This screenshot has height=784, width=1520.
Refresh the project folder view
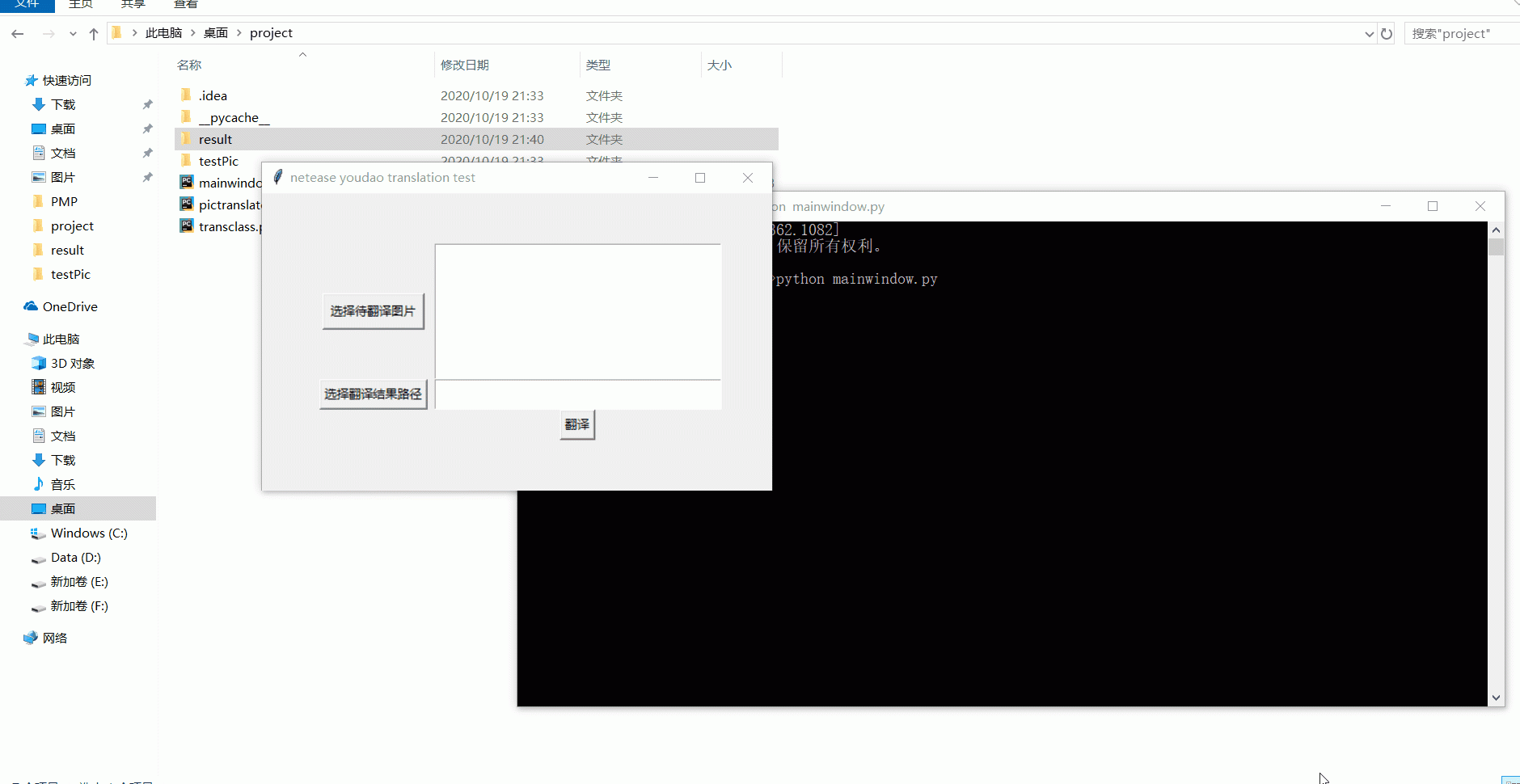coord(1387,34)
